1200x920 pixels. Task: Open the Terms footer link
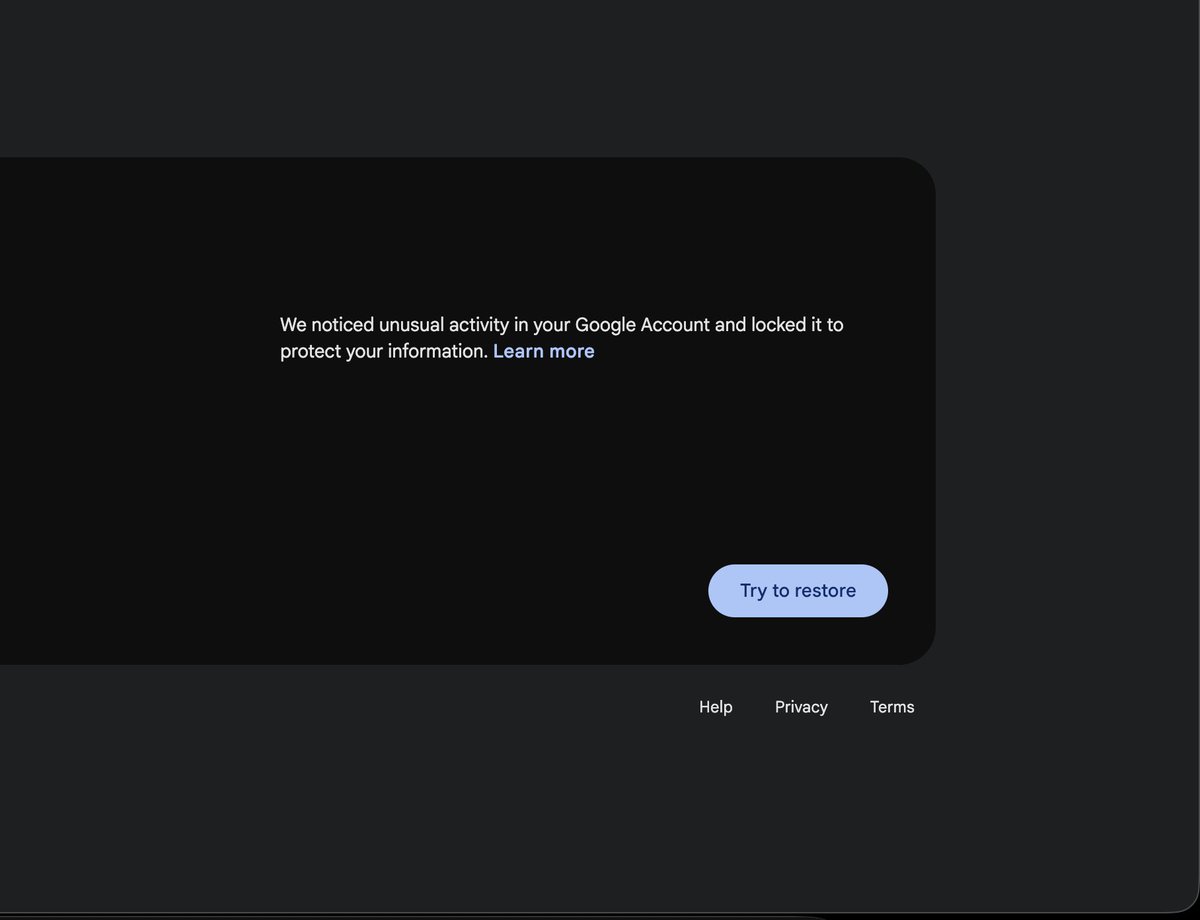pyautogui.click(x=892, y=707)
